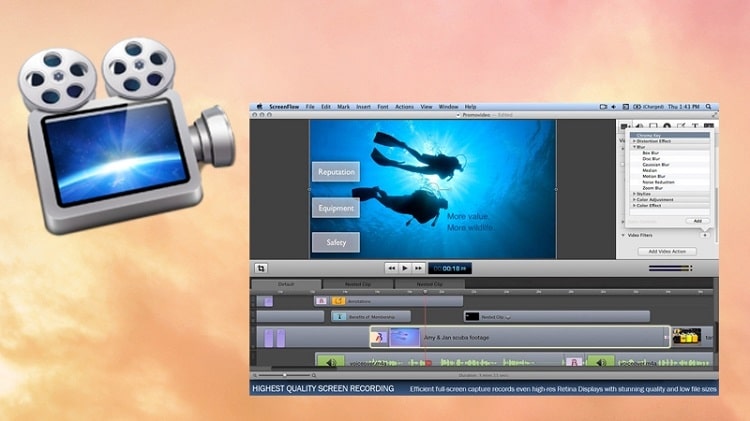Expand the Distortion Effect category

653,141
